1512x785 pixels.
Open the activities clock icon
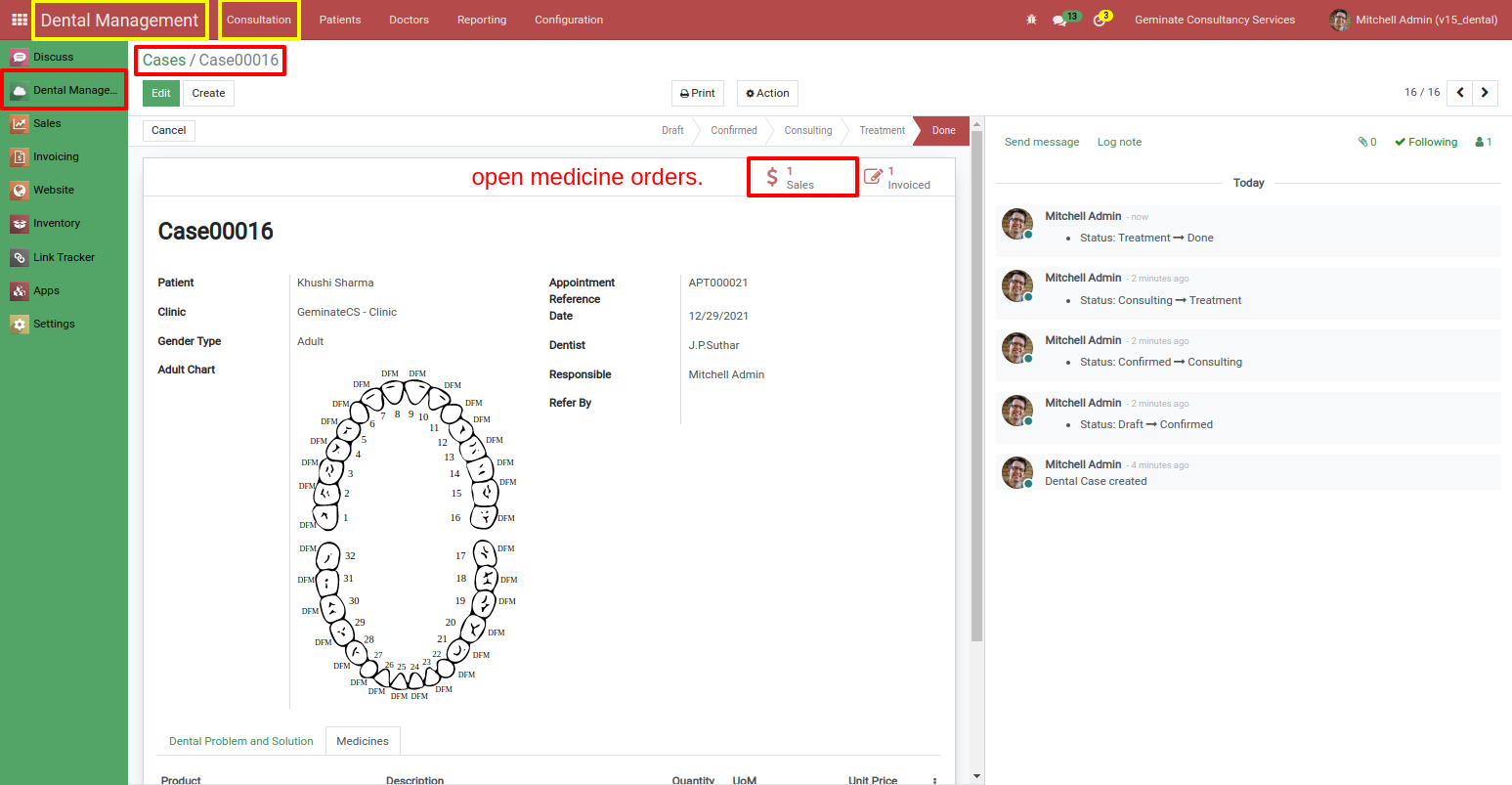point(1100,19)
